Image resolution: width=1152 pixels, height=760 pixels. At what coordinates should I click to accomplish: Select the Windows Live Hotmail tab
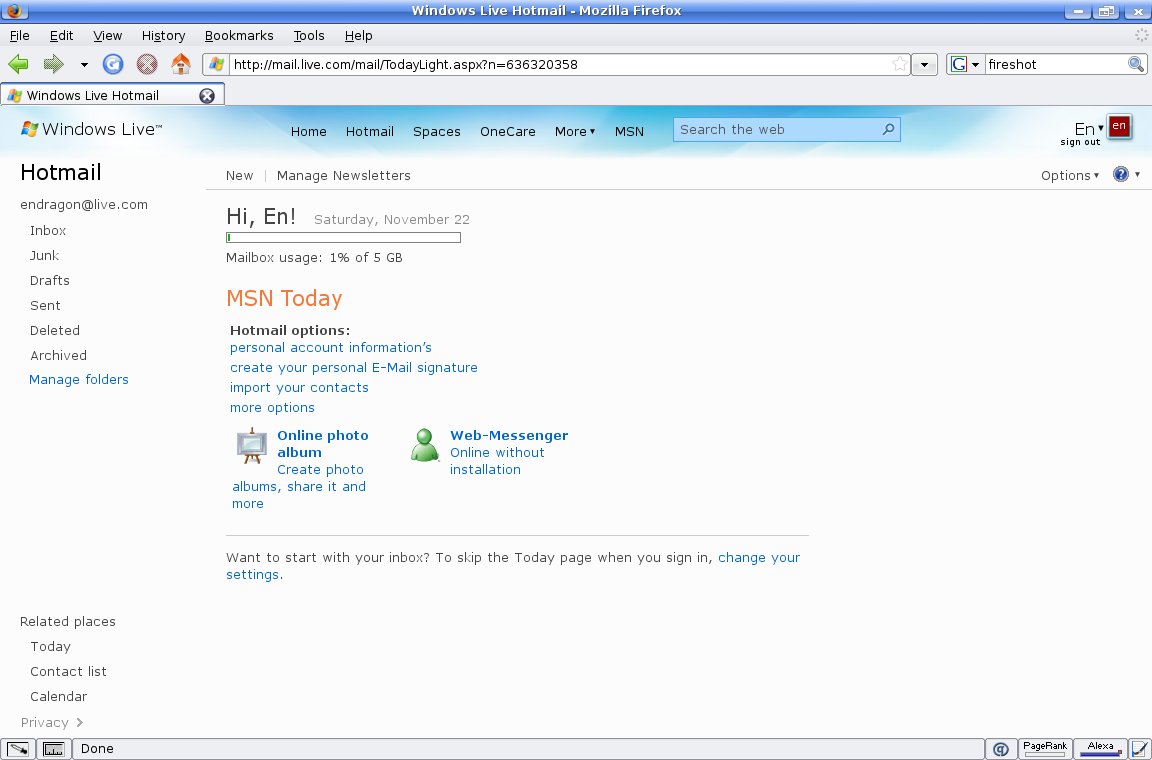pos(103,96)
